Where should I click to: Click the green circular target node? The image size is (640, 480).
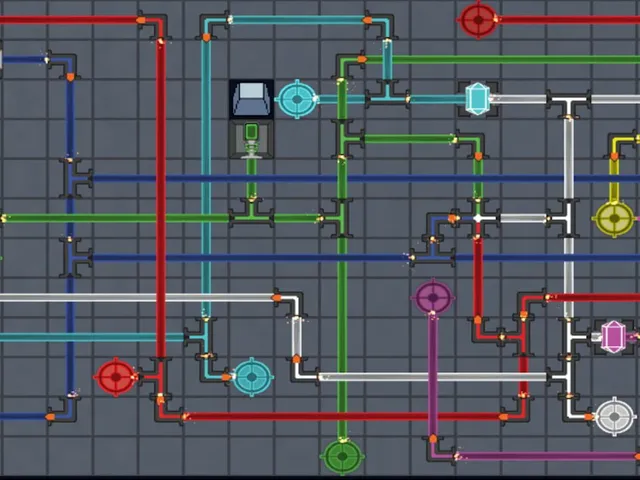342,456
